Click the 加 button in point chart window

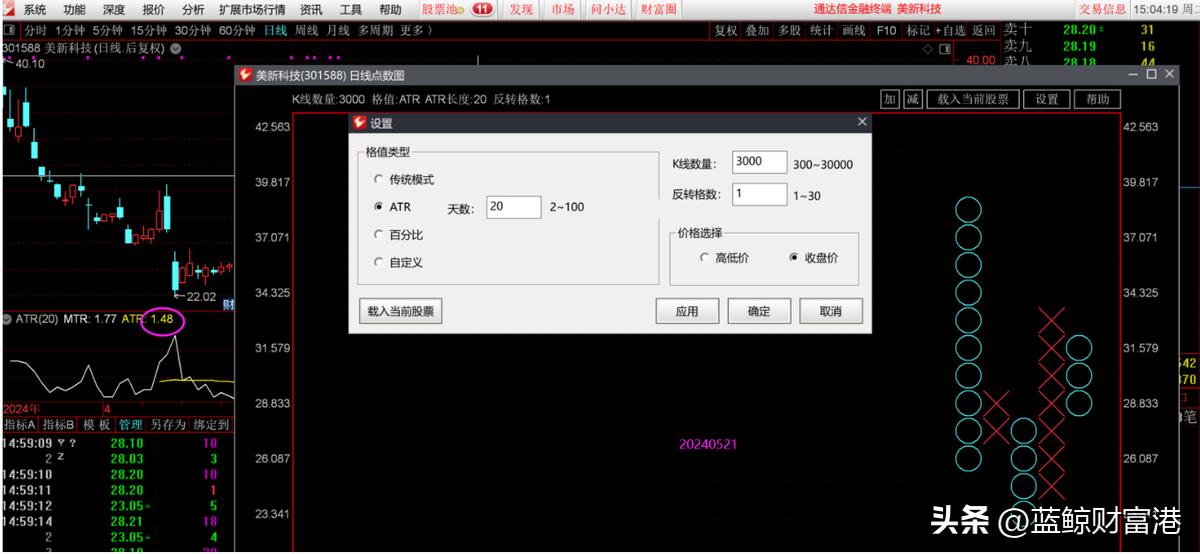click(890, 99)
